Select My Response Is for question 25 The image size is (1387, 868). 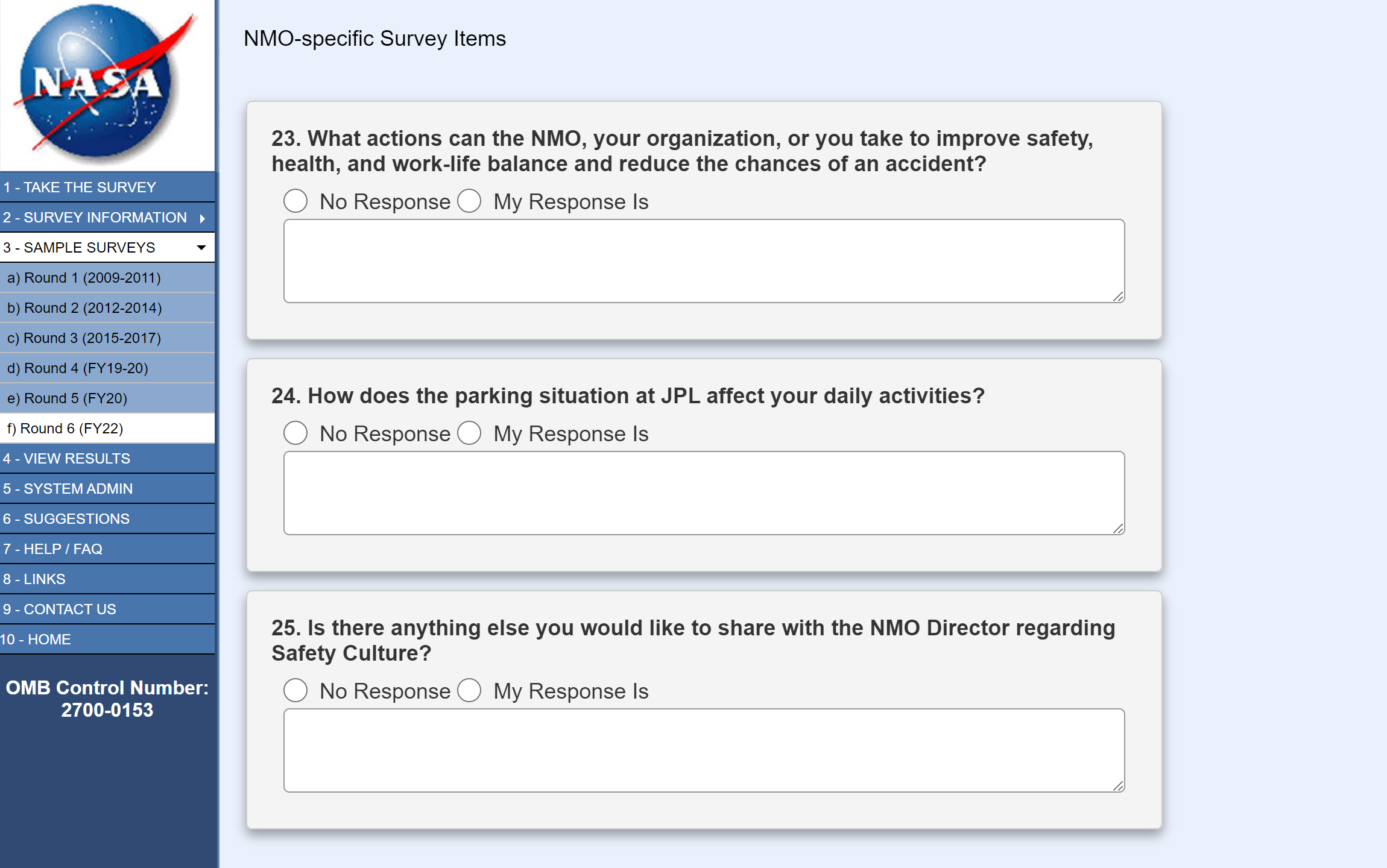tap(469, 691)
